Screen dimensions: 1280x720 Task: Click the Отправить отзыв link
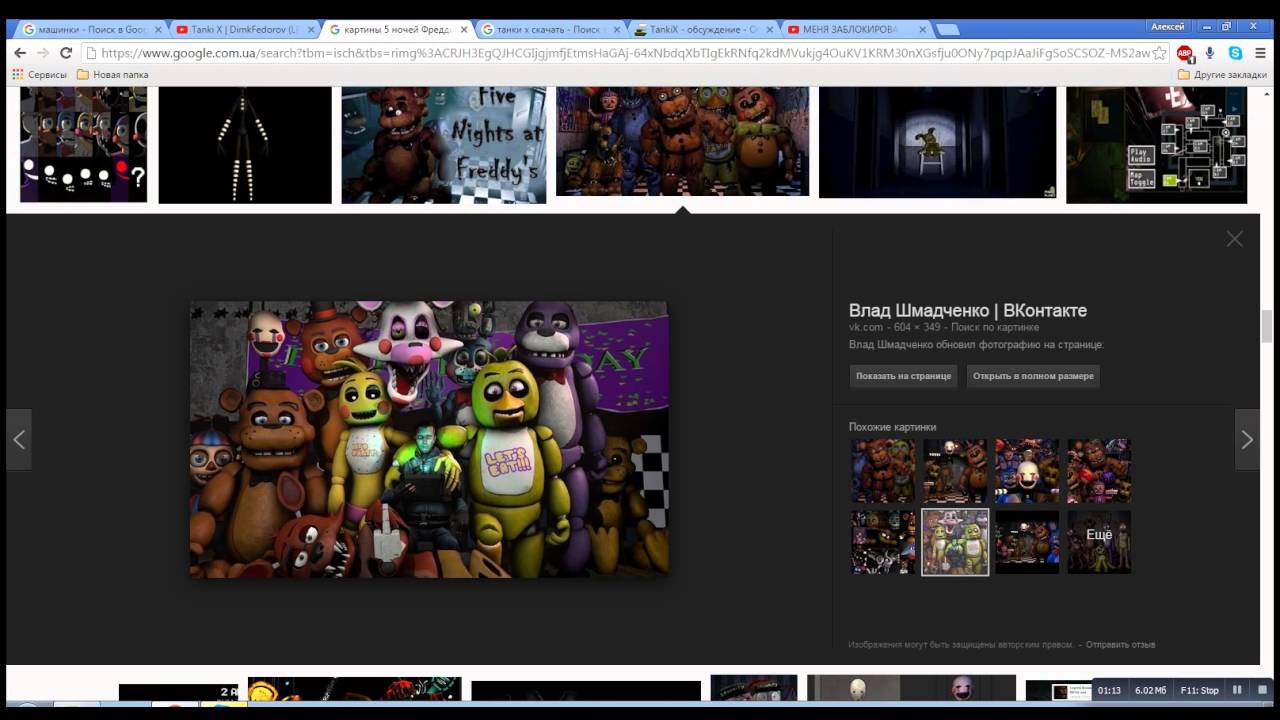point(1120,644)
